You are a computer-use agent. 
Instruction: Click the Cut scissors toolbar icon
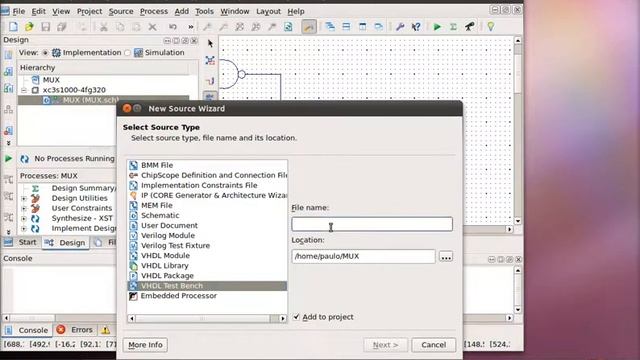104,27
